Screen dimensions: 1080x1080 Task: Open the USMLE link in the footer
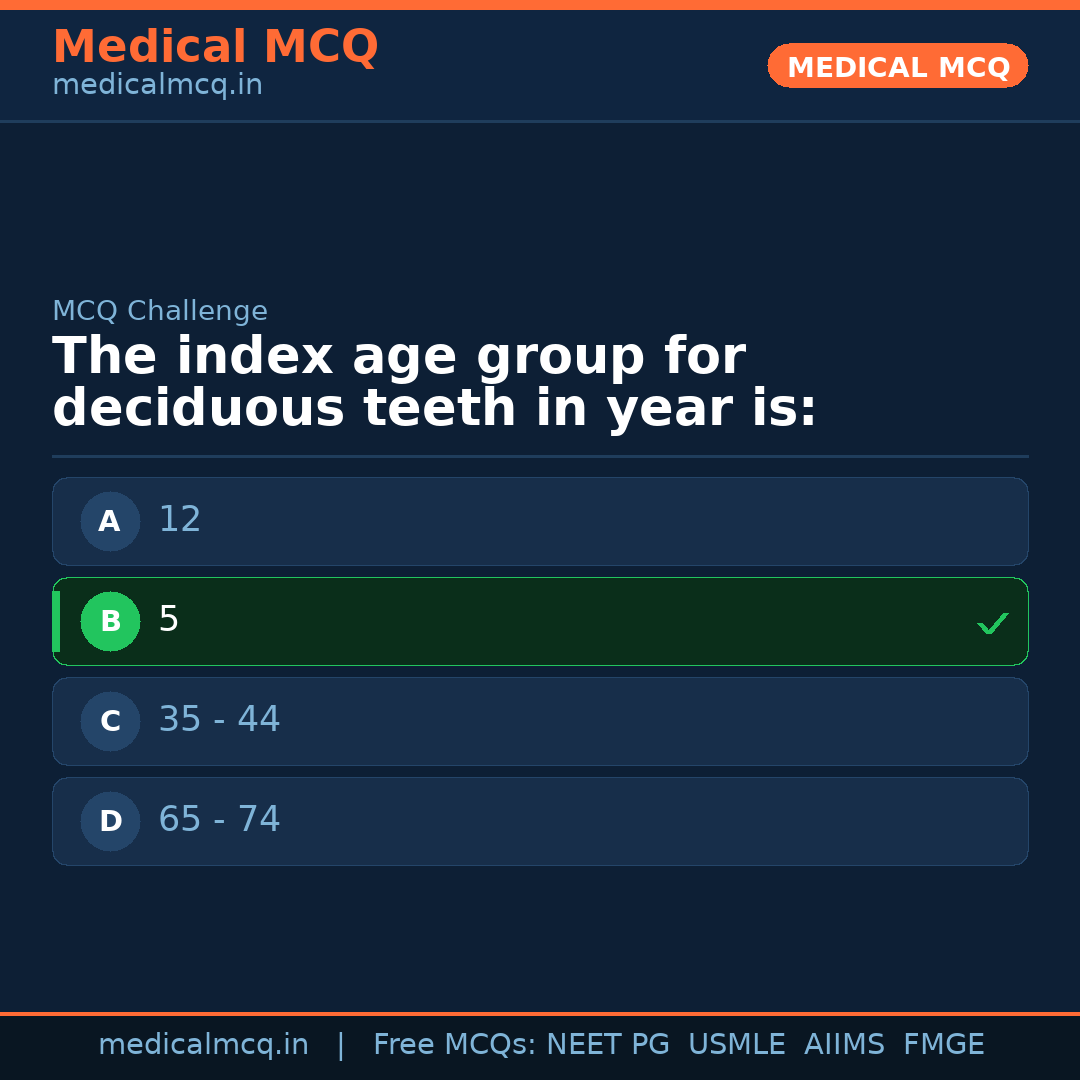tap(737, 1043)
